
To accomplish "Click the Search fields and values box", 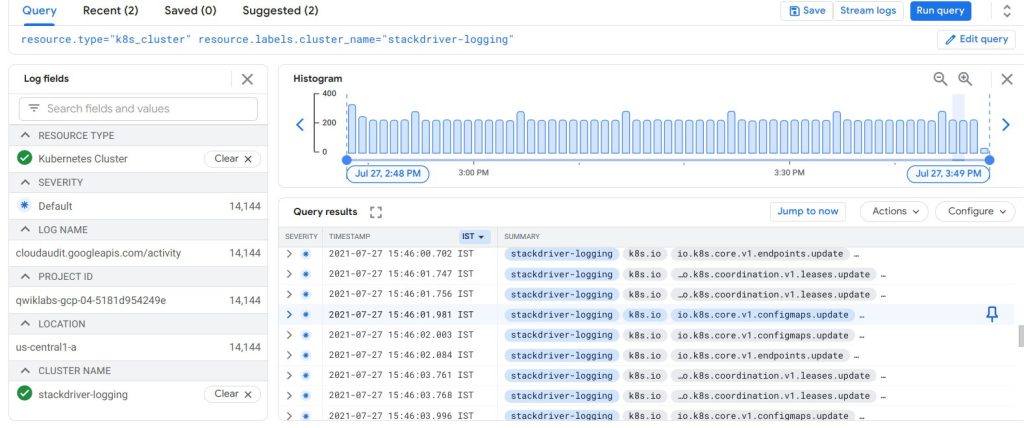I will 138,108.
